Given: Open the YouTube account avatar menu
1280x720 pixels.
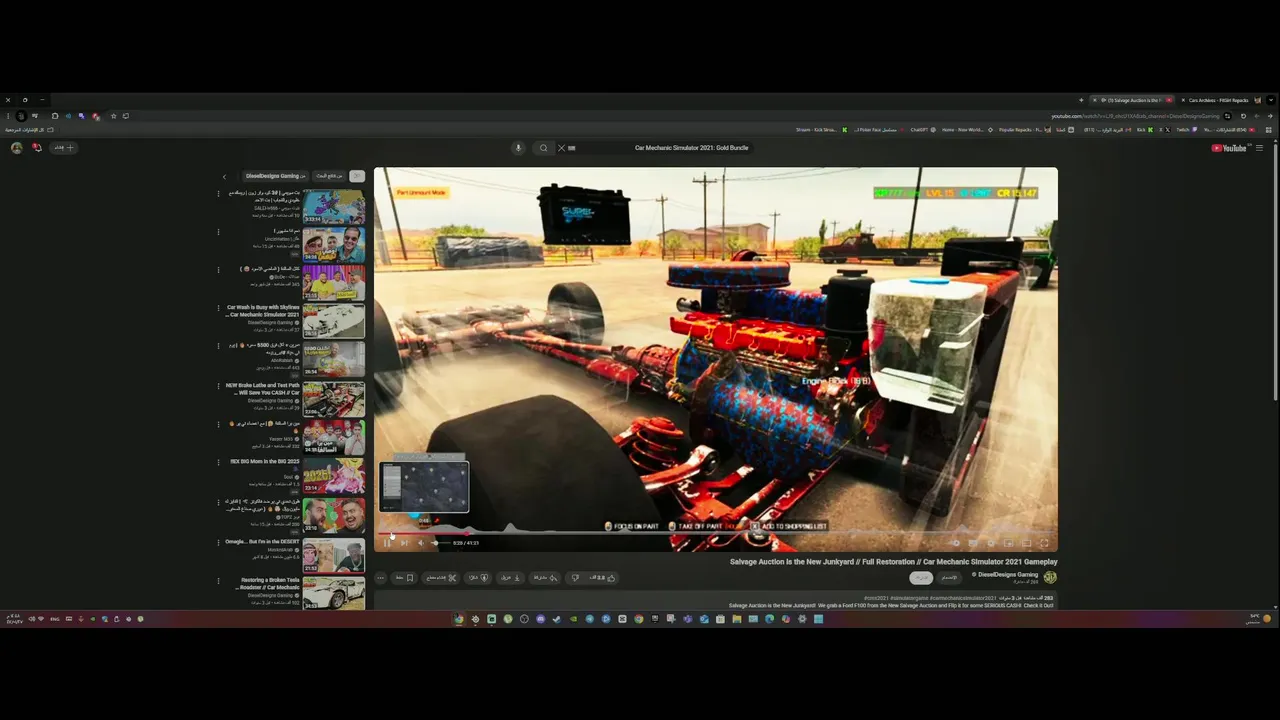Looking at the screenshot, I should (16, 147).
